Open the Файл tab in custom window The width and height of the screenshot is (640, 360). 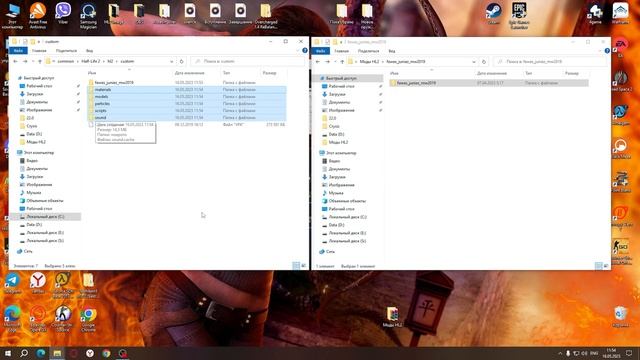(18, 51)
